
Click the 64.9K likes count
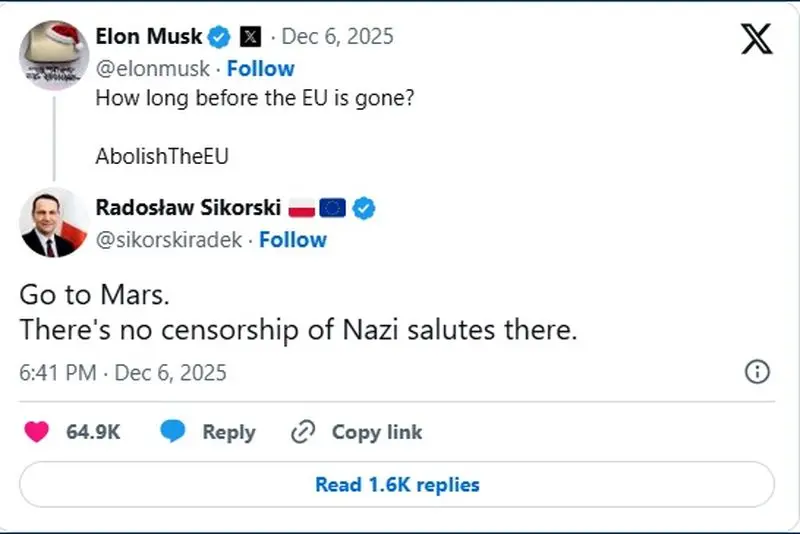[93, 432]
